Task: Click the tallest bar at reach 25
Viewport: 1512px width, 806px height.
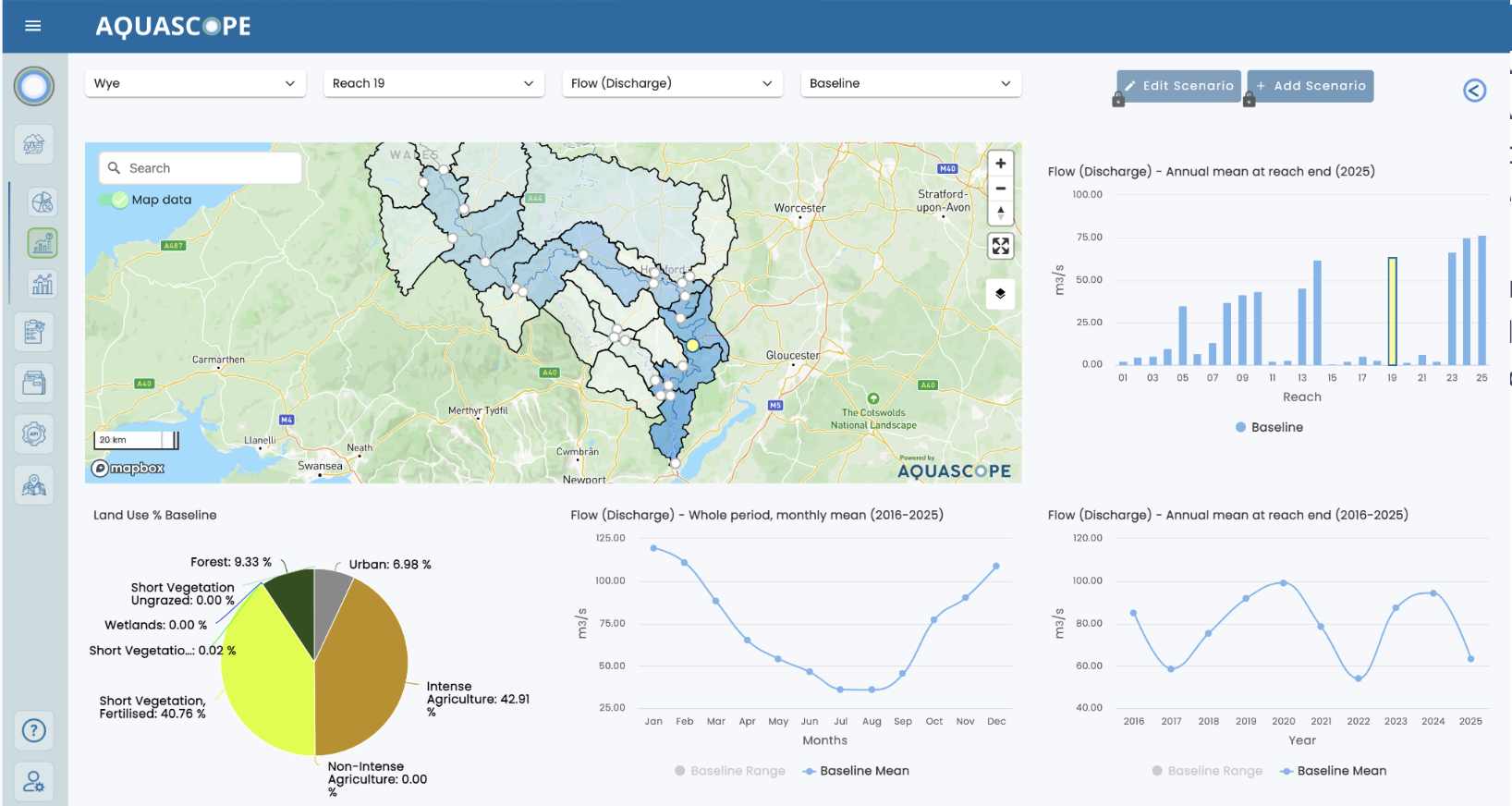Action: pyautogui.click(x=1482, y=300)
